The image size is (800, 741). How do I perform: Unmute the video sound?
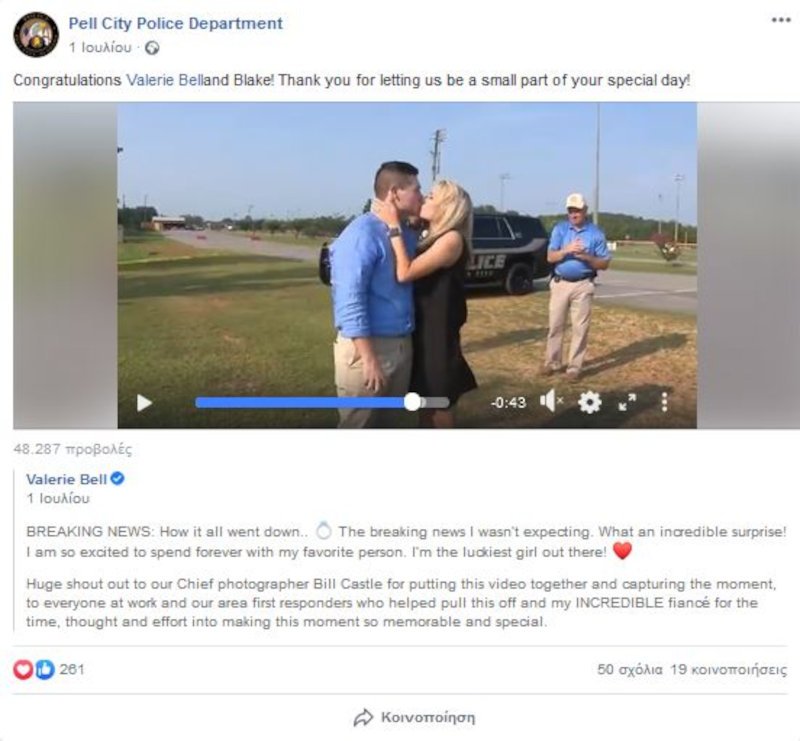551,401
